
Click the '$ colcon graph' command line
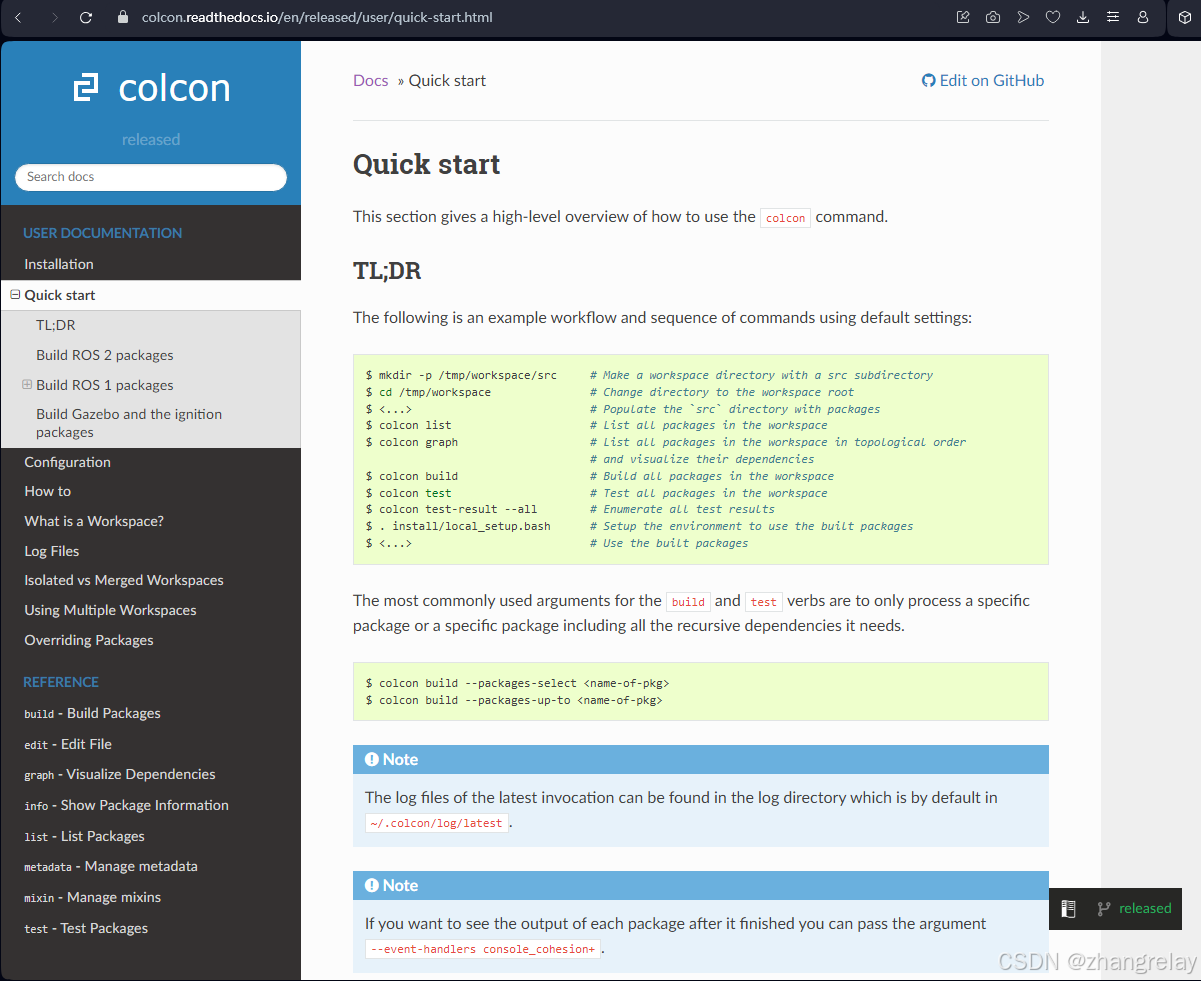[x=412, y=442]
